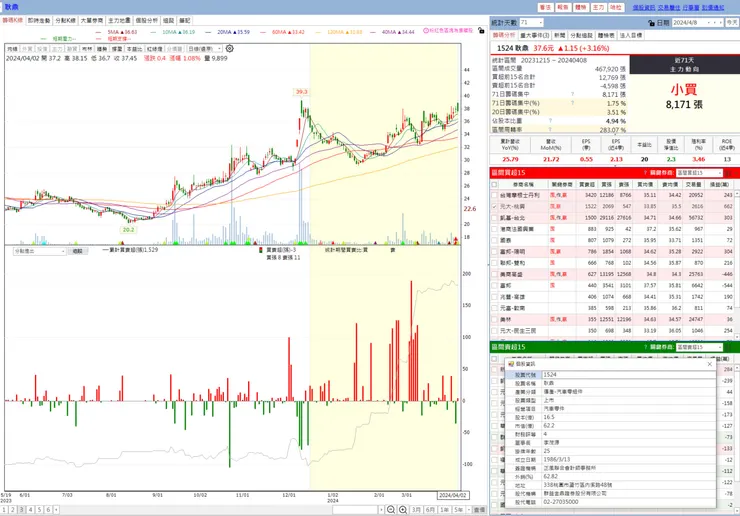Set chart range with 6月 button
The height and width of the screenshot is (516, 740).
point(430,510)
